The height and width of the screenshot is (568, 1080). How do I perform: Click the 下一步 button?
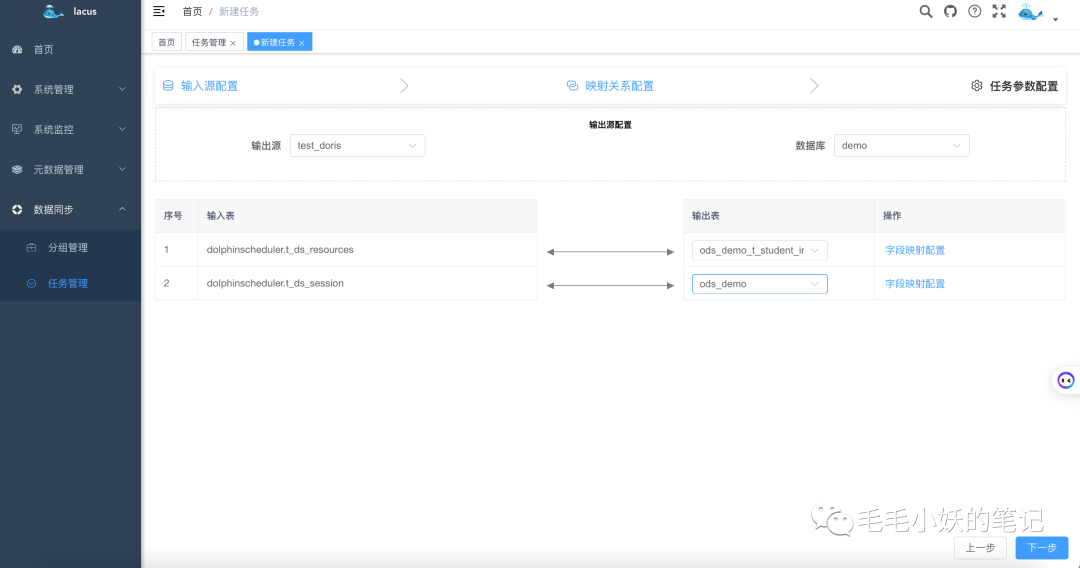coord(1041,547)
